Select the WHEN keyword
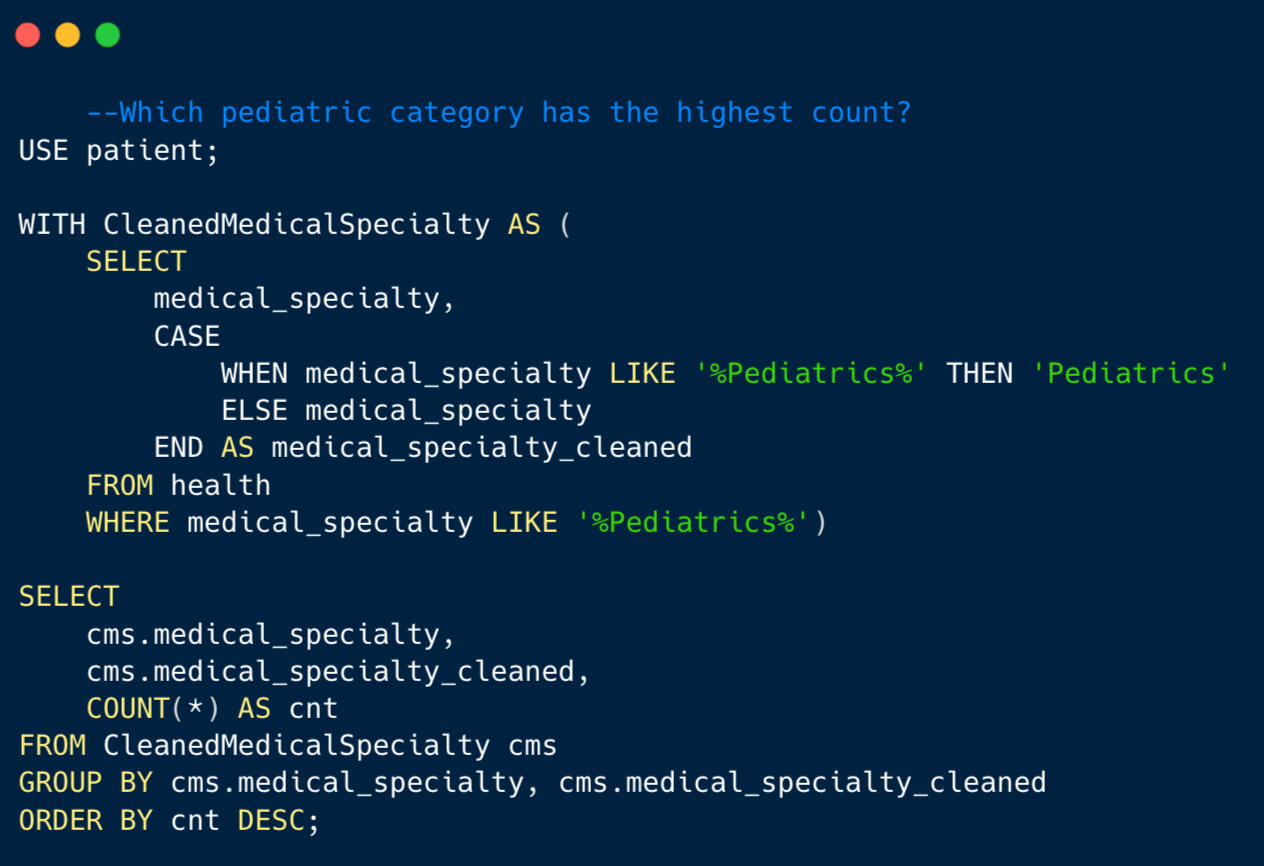 [x=254, y=374]
